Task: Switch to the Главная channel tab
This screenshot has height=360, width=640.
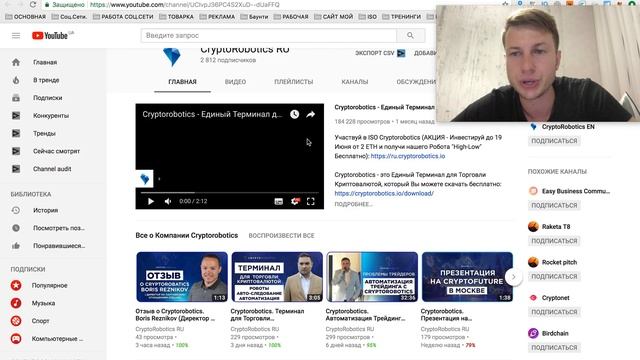Action: click(182, 82)
